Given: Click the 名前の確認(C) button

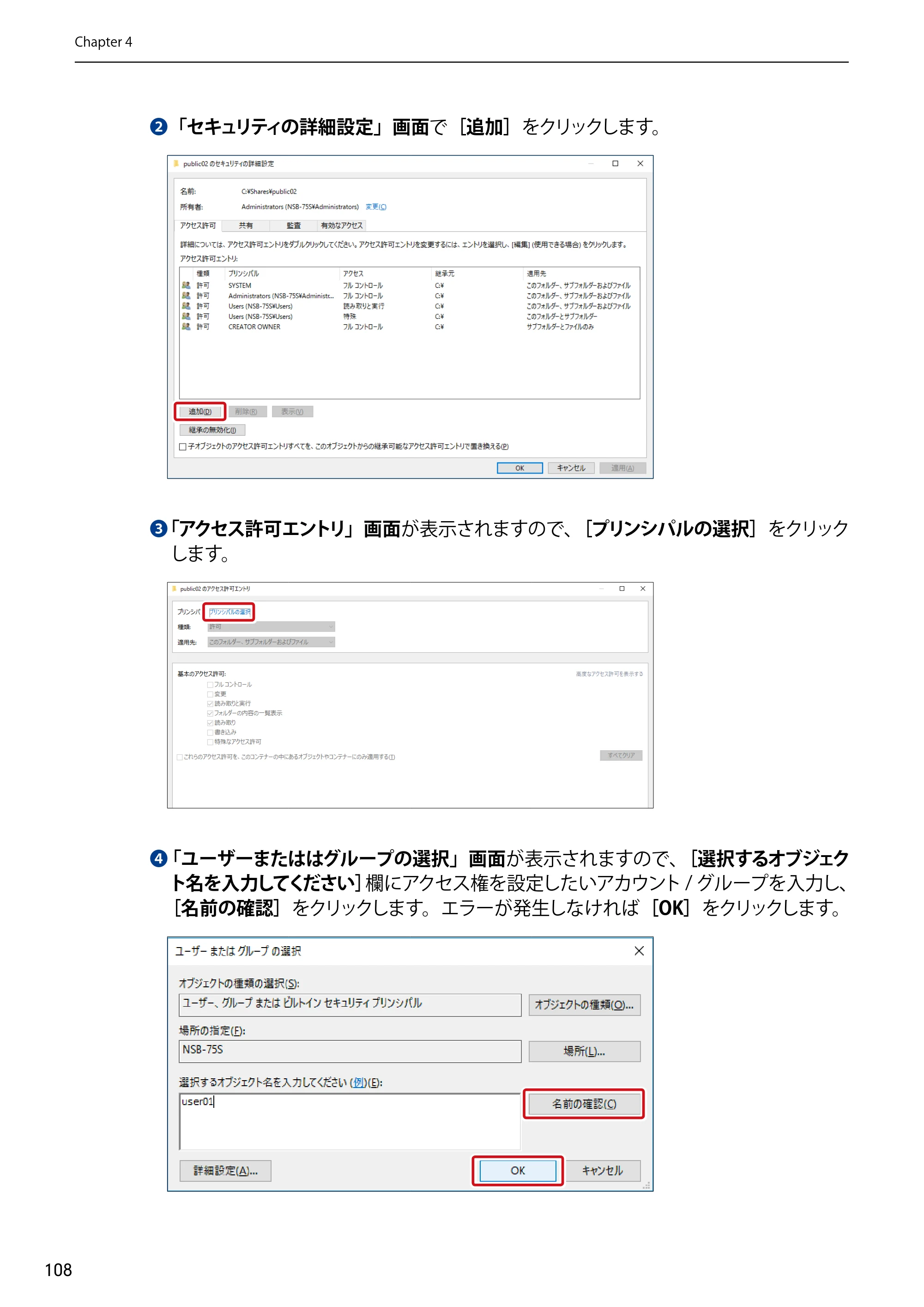Looking at the screenshot, I should [x=584, y=1104].
